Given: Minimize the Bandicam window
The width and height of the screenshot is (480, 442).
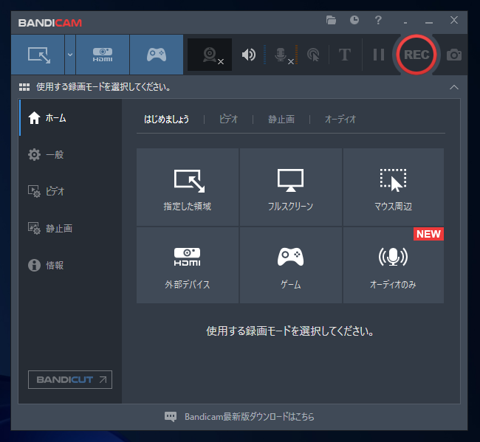Looking at the screenshot, I should point(429,21).
